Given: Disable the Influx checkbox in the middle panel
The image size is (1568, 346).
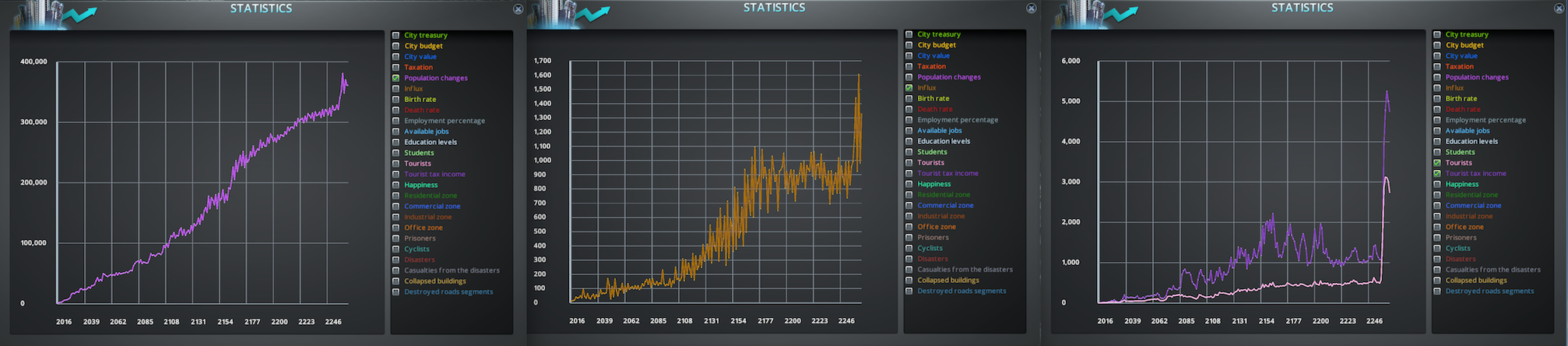Looking at the screenshot, I should [x=909, y=88].
